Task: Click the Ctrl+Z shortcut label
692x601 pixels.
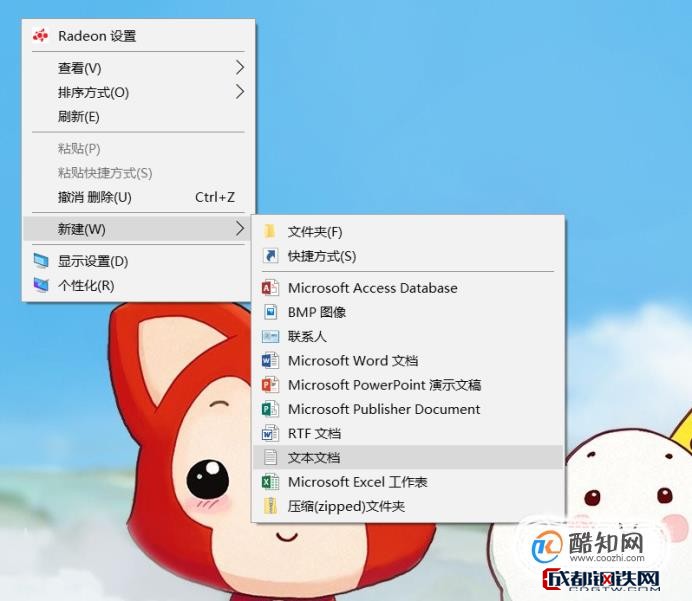Action: (215, 197)
